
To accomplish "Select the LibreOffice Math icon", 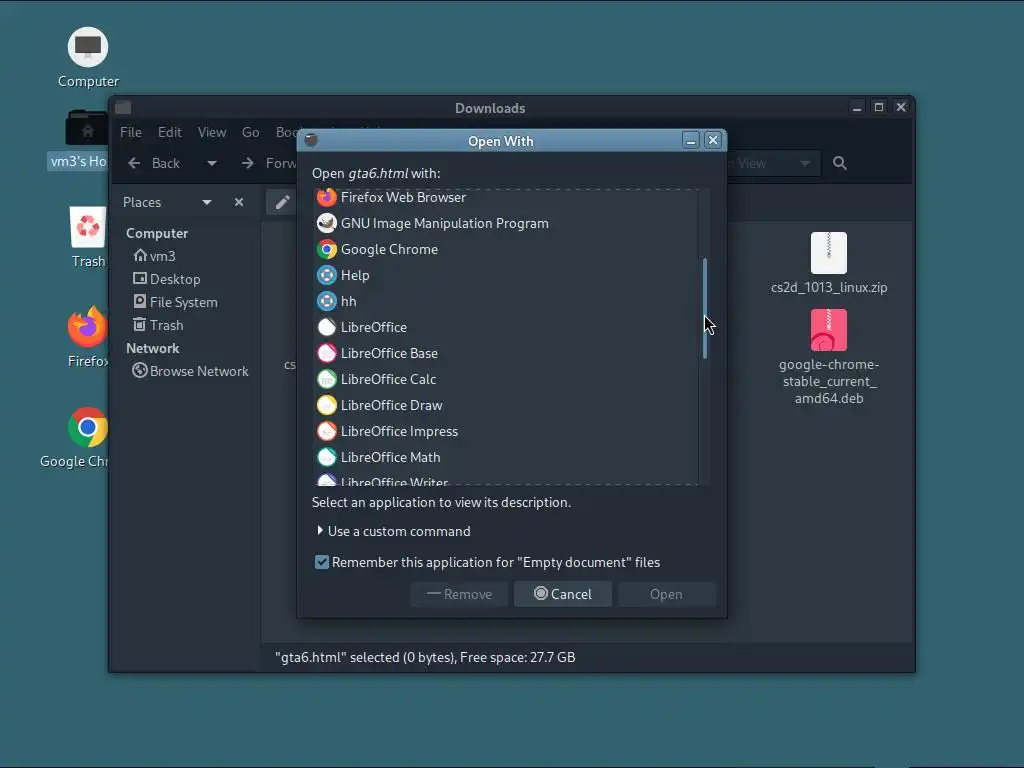I will pos(327,457).
